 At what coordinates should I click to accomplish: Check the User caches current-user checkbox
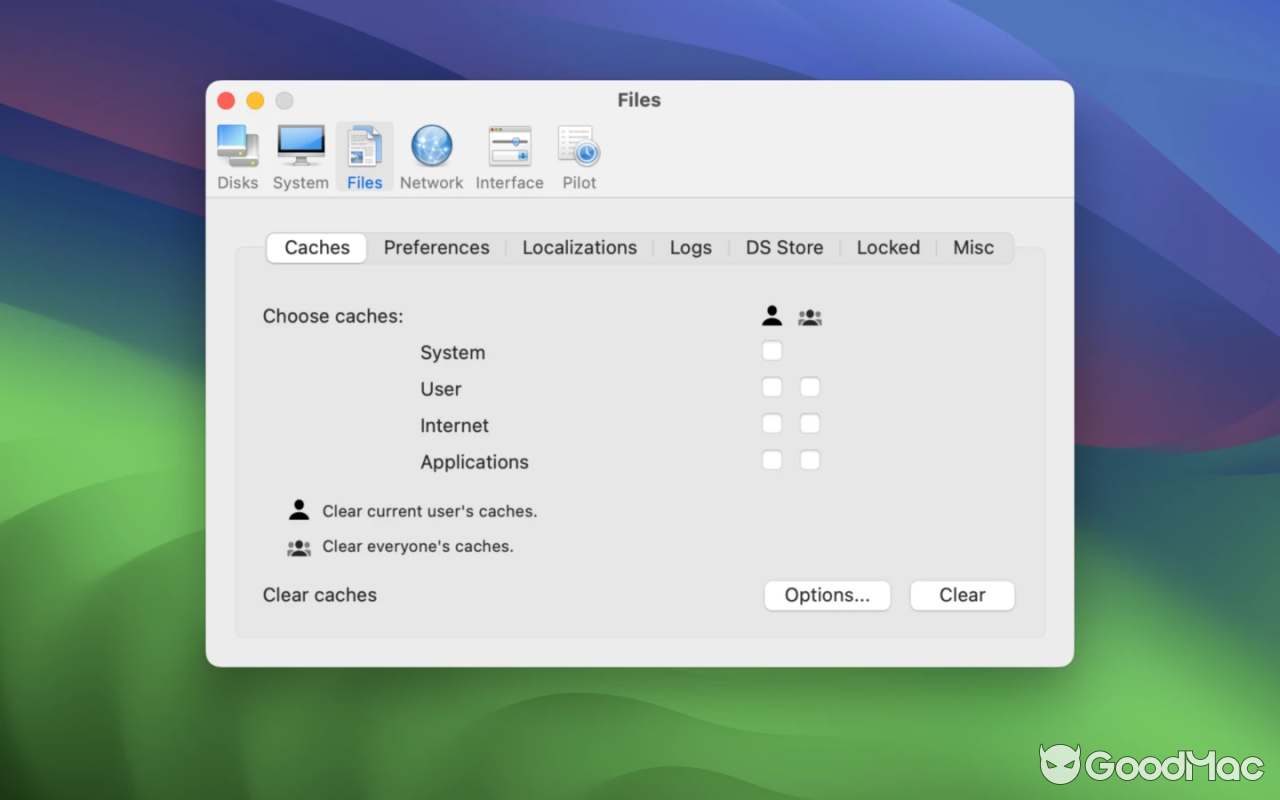pyautogui.click(x=771, y=387)
